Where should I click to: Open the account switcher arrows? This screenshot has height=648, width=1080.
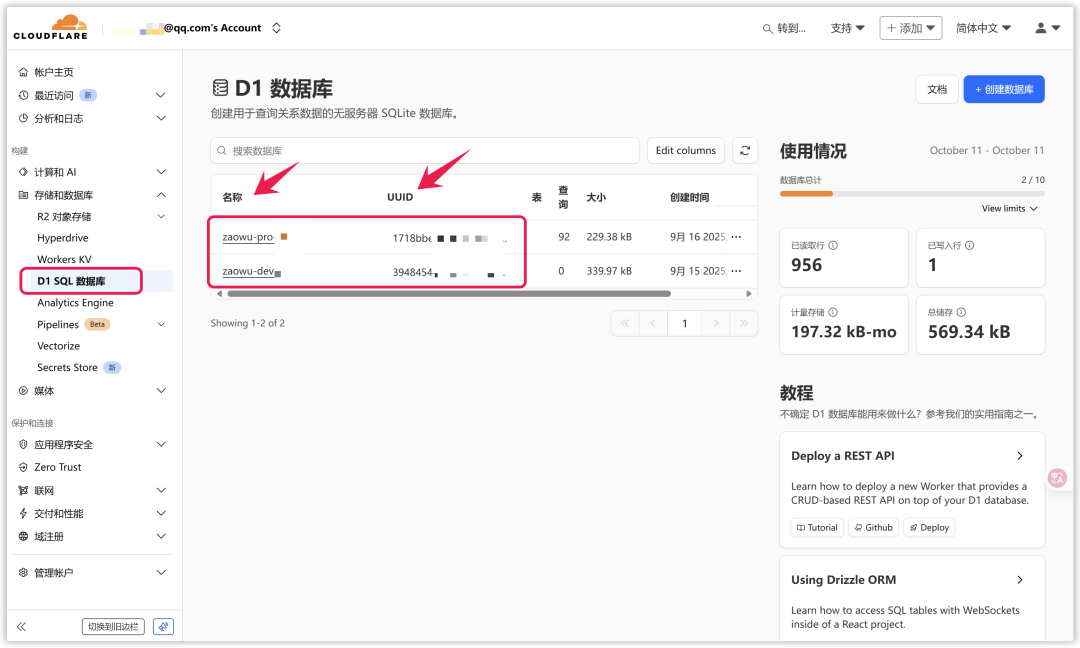pos(276,28)
